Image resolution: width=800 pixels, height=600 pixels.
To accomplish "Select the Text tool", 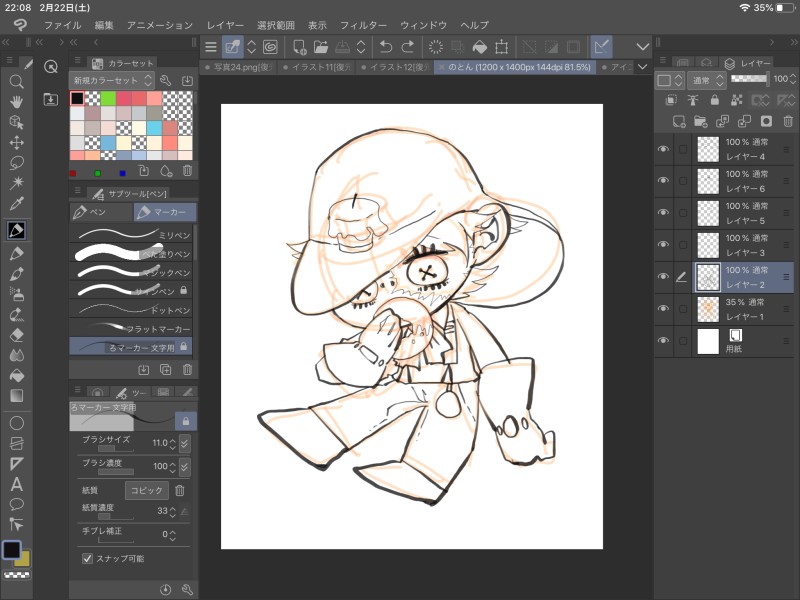I will (16, 484).
